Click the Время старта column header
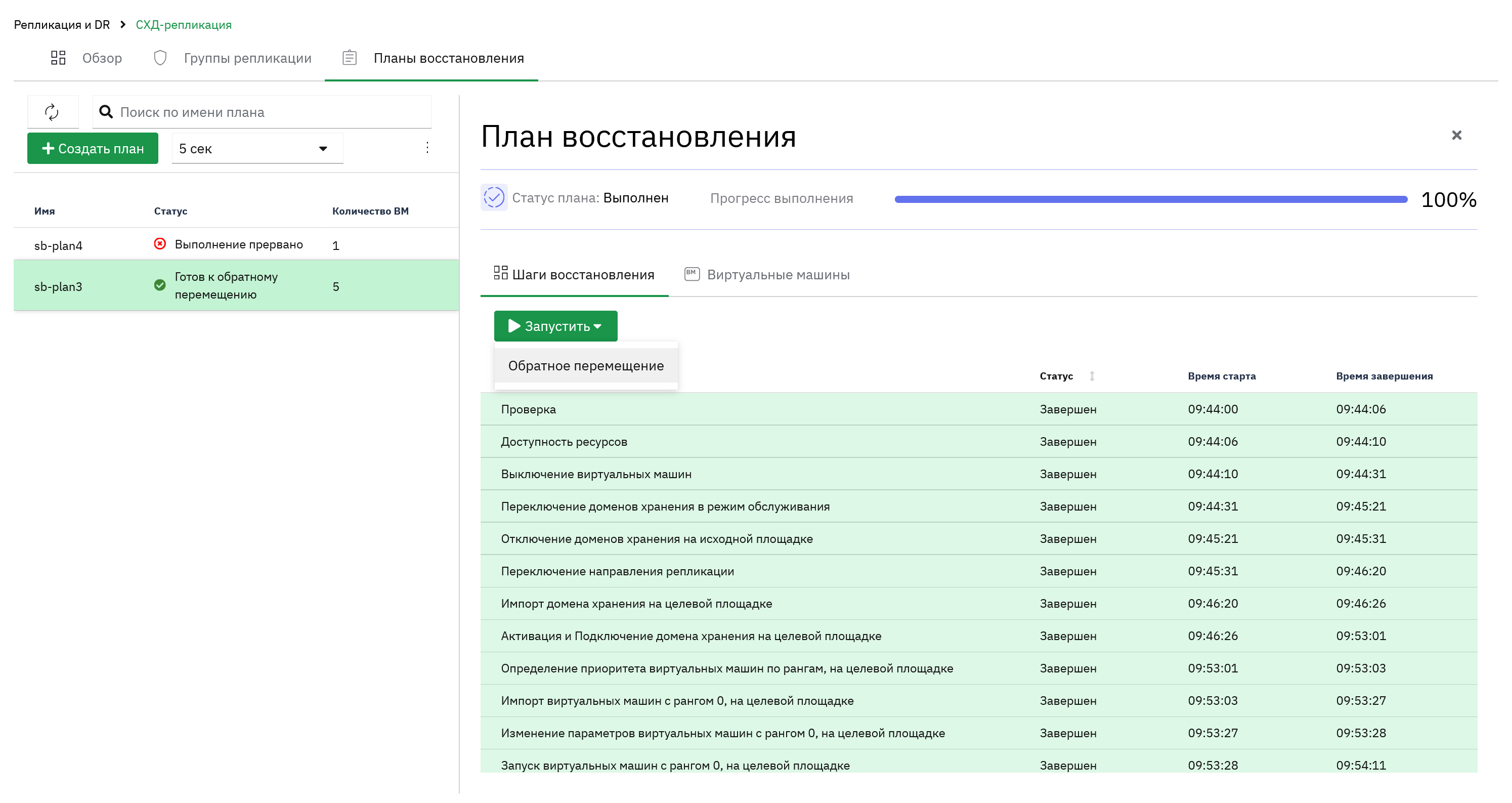Screen dimensions: 1512x803 click(1222, 376)
